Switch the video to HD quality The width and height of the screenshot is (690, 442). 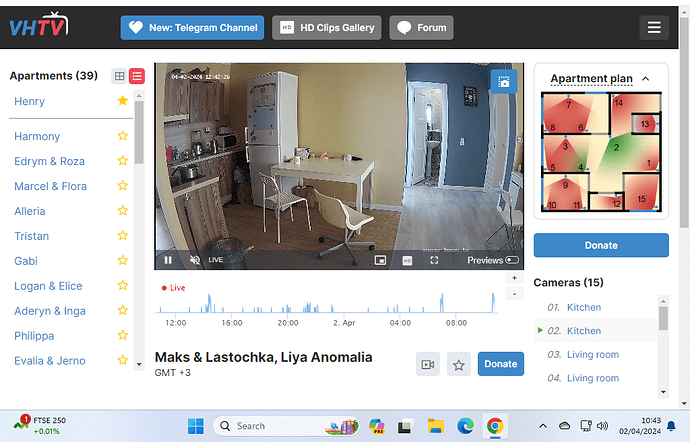click(407, 260)
